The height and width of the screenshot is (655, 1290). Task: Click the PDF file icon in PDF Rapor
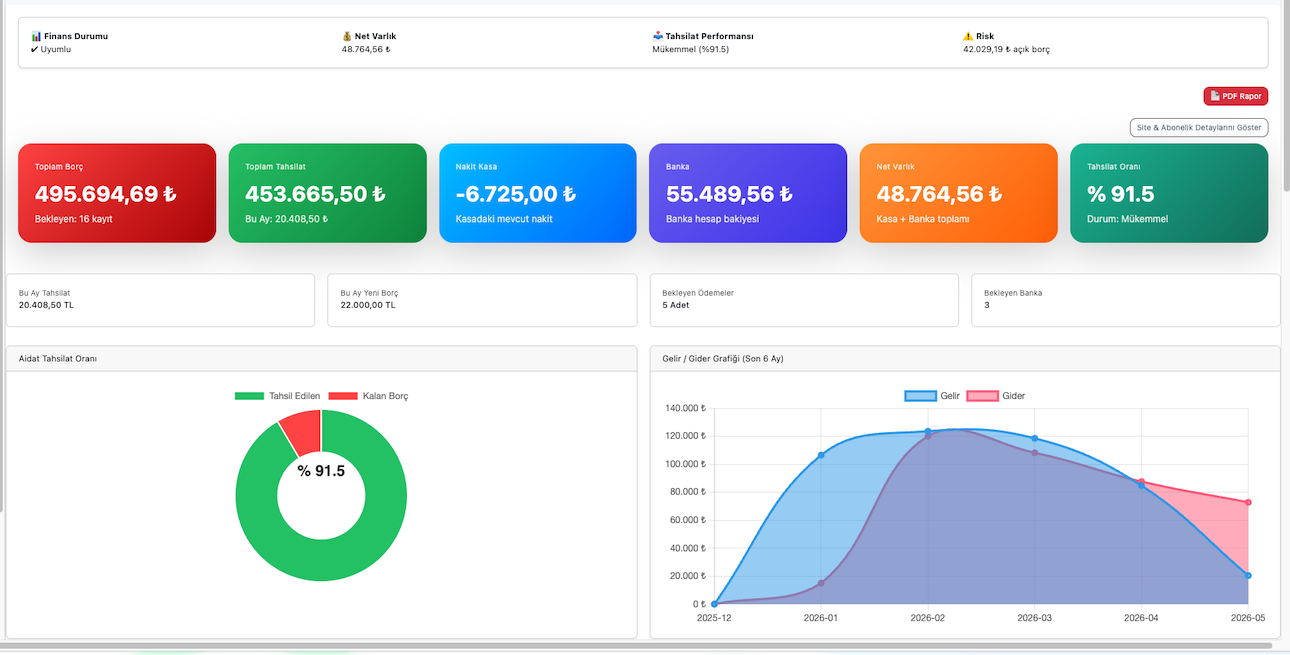(1215, 96)
